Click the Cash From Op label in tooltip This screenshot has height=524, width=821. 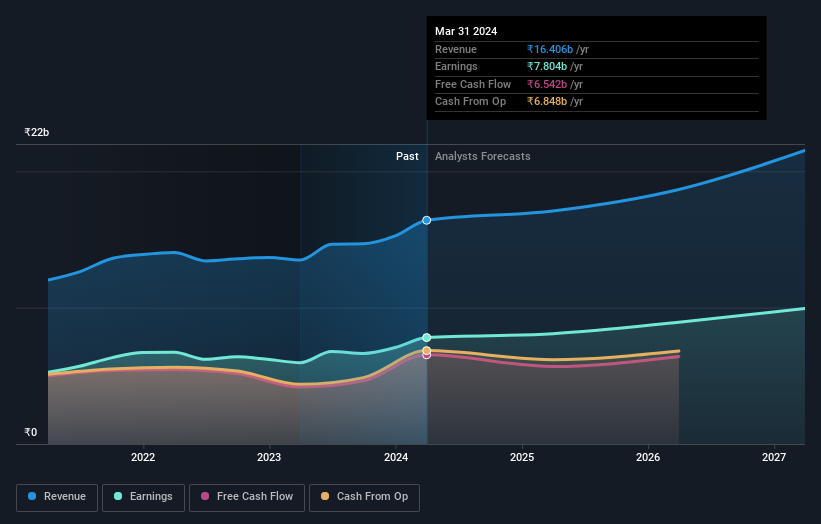[471, 102]
